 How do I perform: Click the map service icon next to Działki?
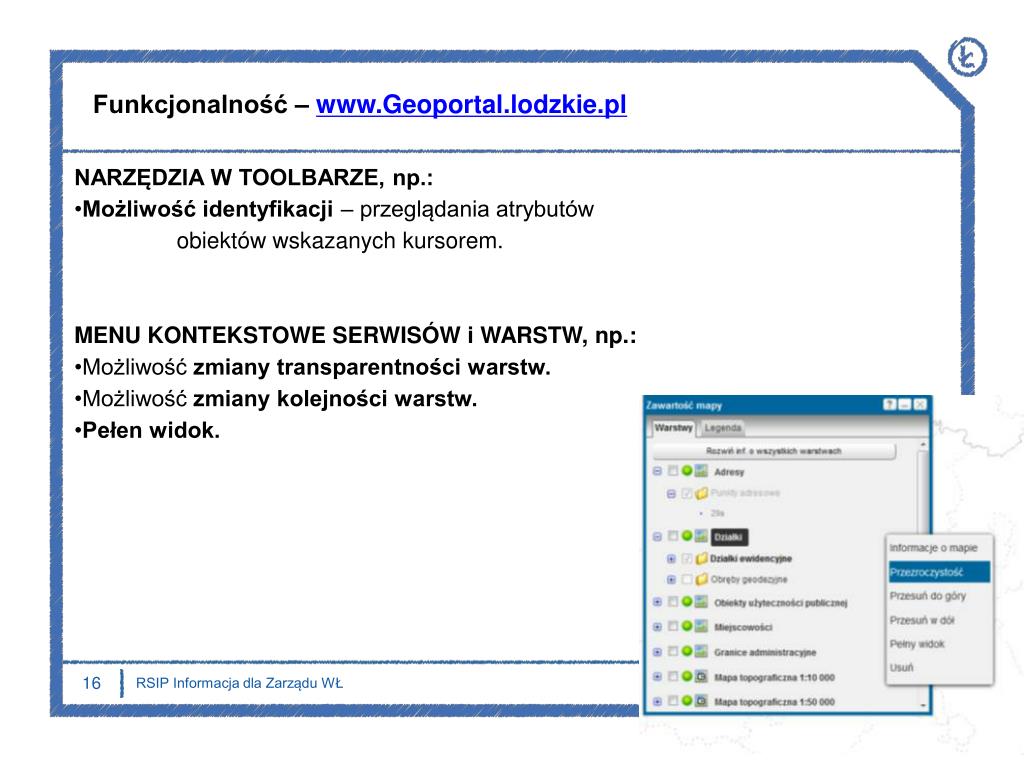pos(701,536)
